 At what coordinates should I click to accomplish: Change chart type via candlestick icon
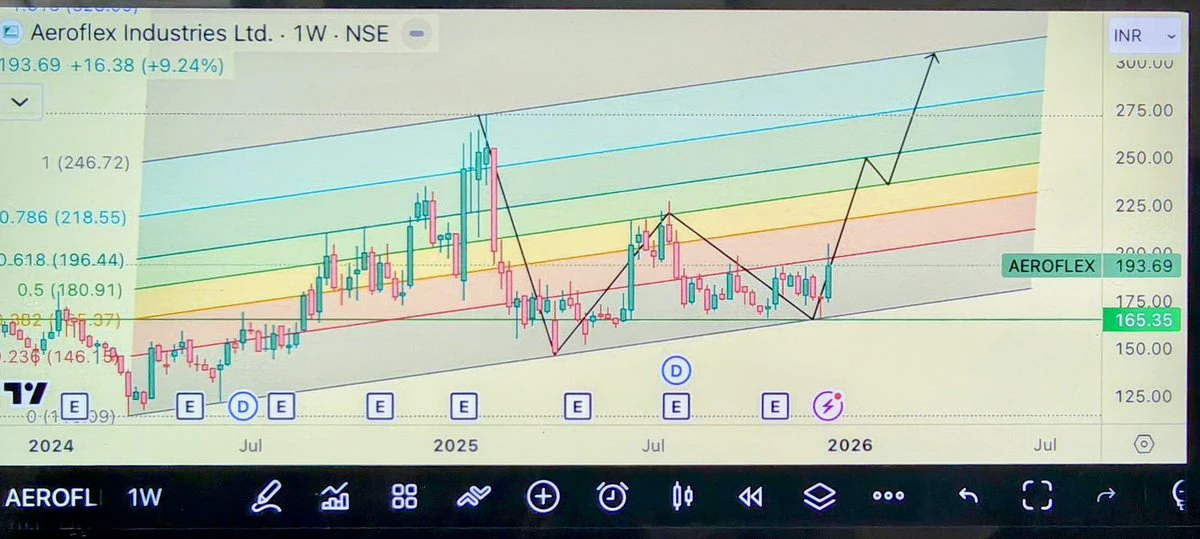683,496
